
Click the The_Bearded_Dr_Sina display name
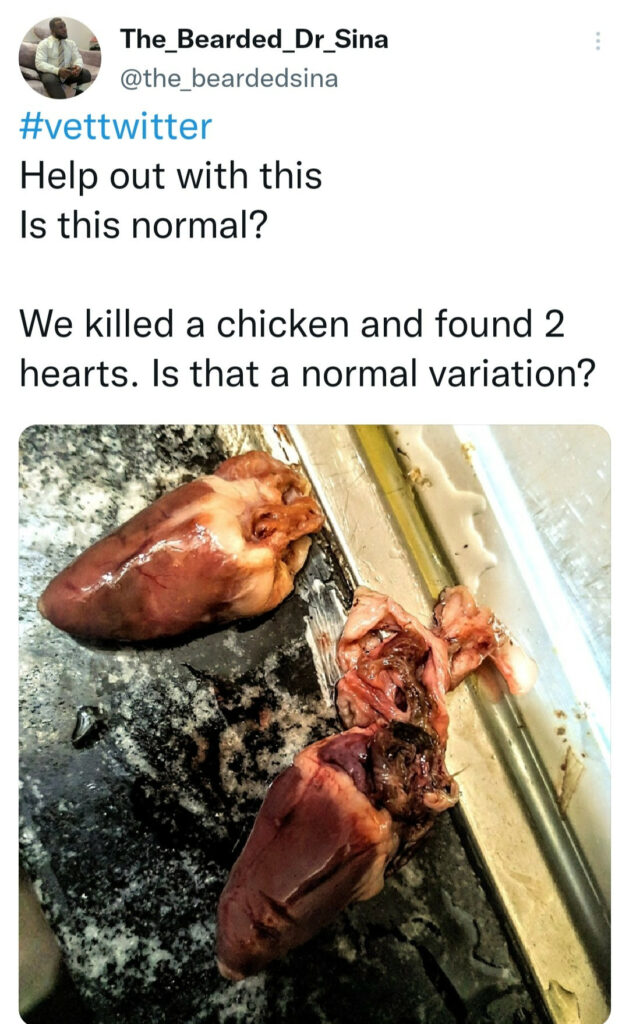coord(254,40)
